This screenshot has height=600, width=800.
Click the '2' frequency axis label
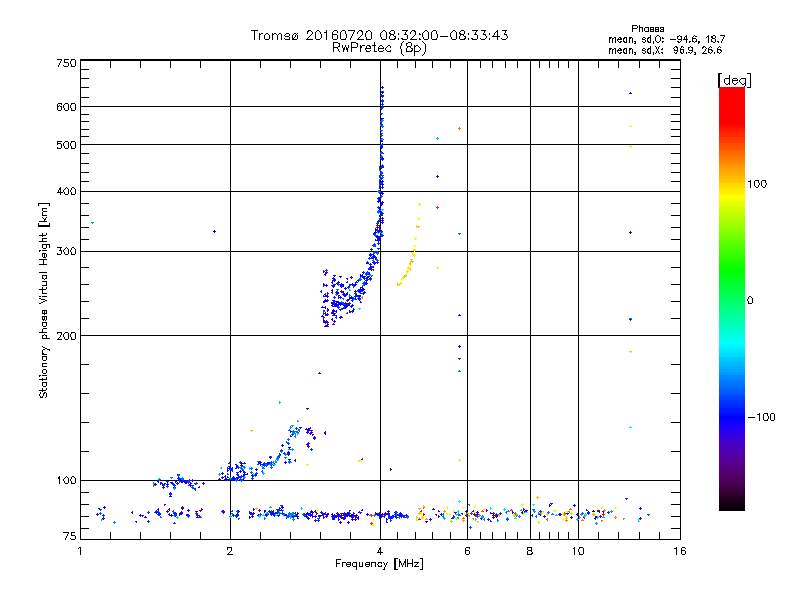pyautogui.click(x=230, y=551)
